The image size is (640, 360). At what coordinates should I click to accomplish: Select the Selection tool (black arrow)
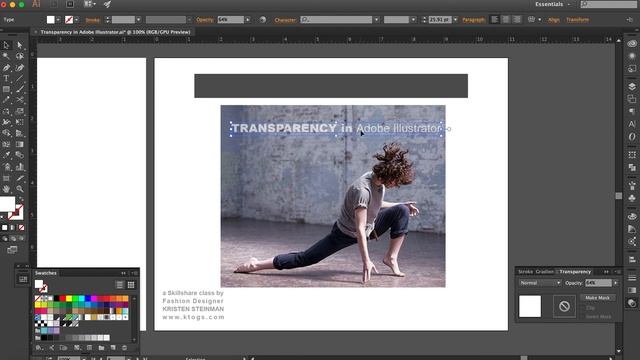6,45
